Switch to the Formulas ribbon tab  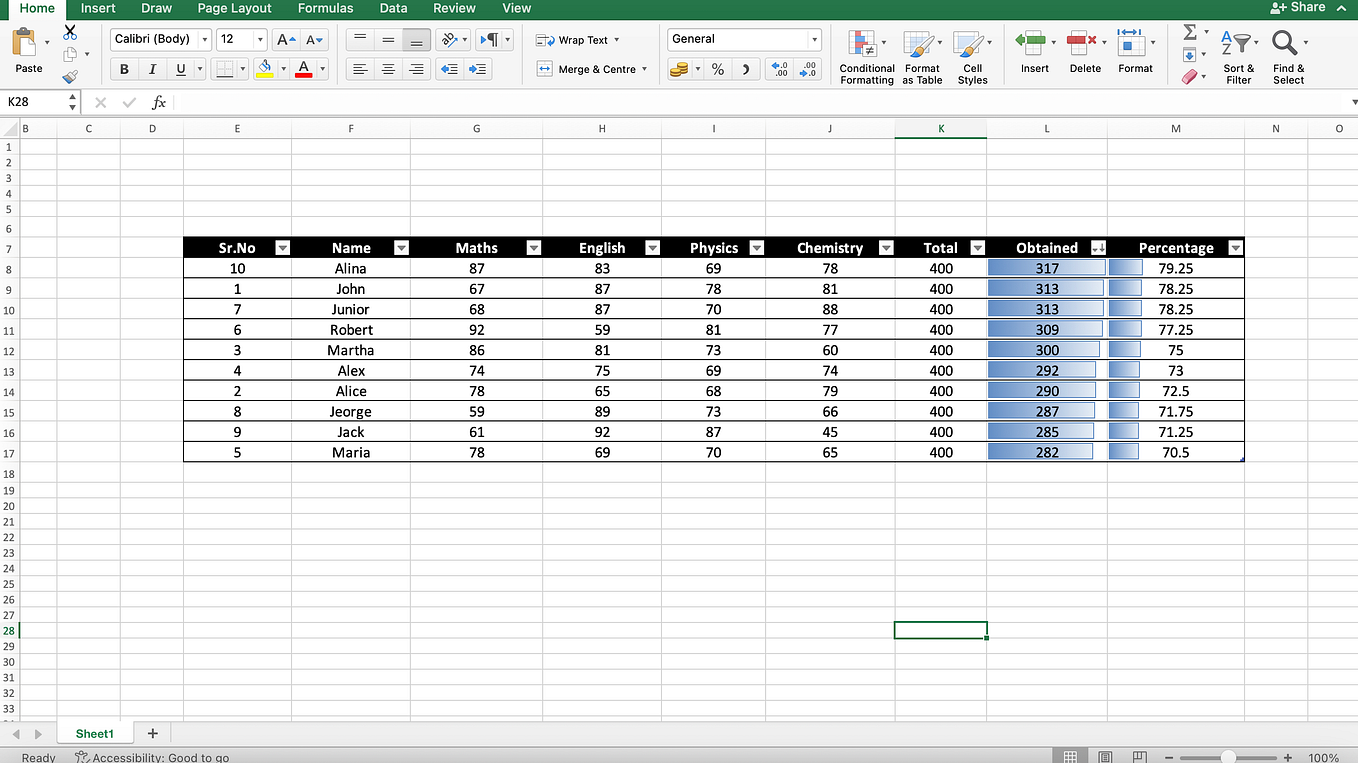click(325, 9)
